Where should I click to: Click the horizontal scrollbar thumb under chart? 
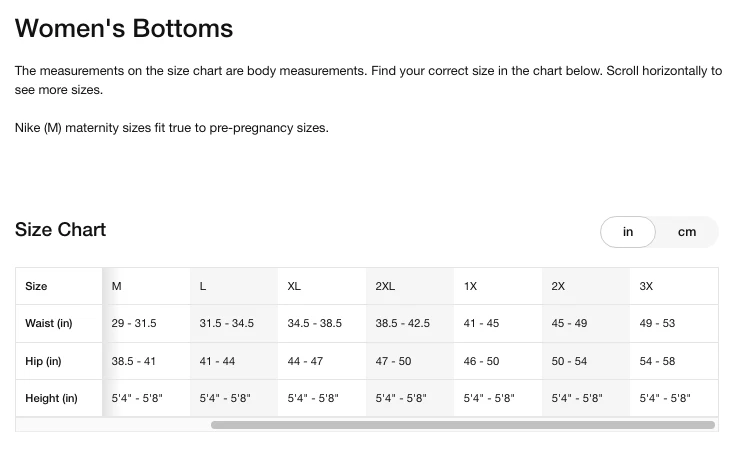point(463,425)
